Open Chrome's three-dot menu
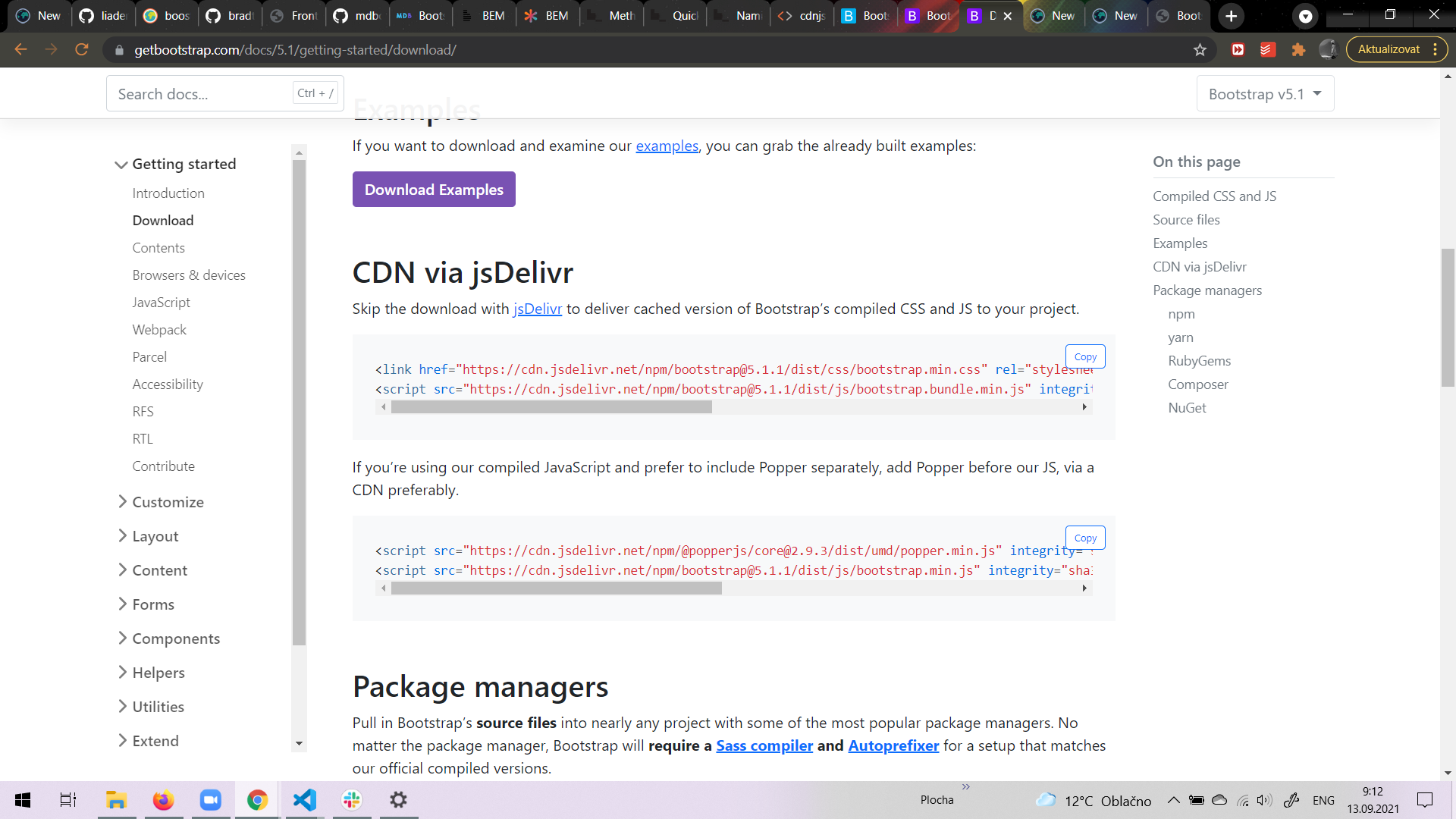Viewport: 1456px width, 819px height. (1437, 49)
